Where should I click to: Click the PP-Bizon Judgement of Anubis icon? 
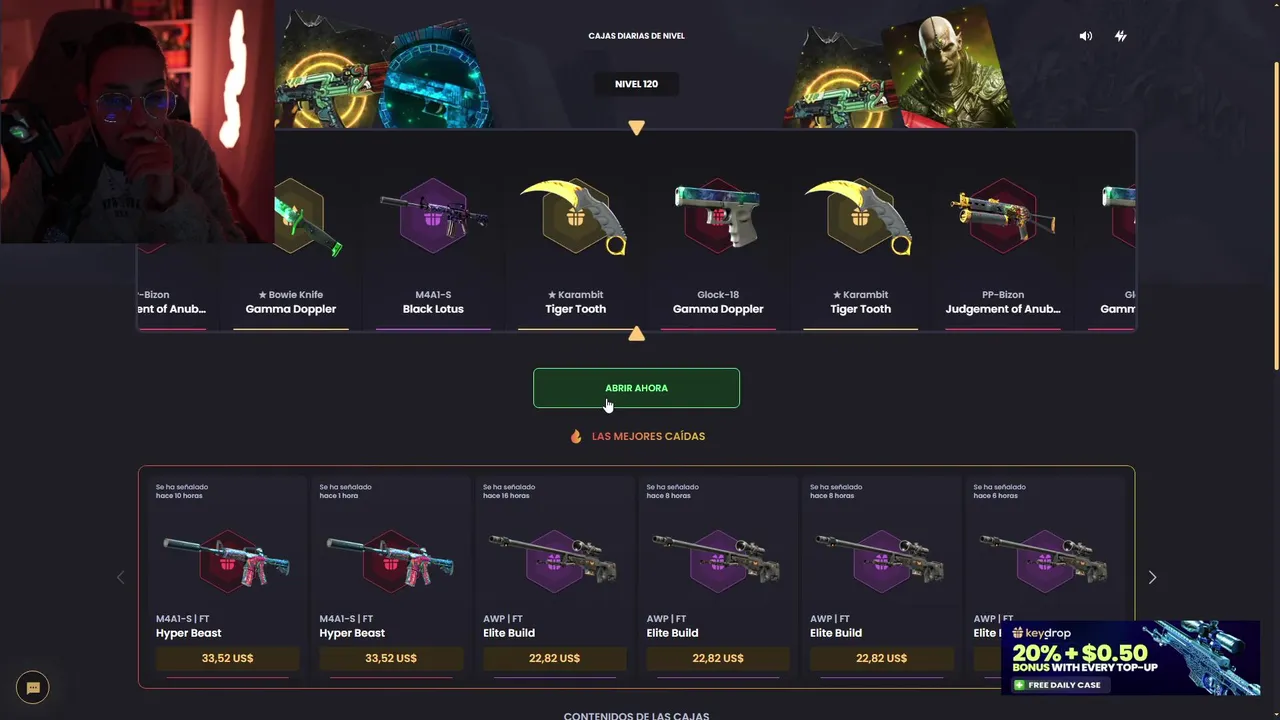[x=1003, y=216]
